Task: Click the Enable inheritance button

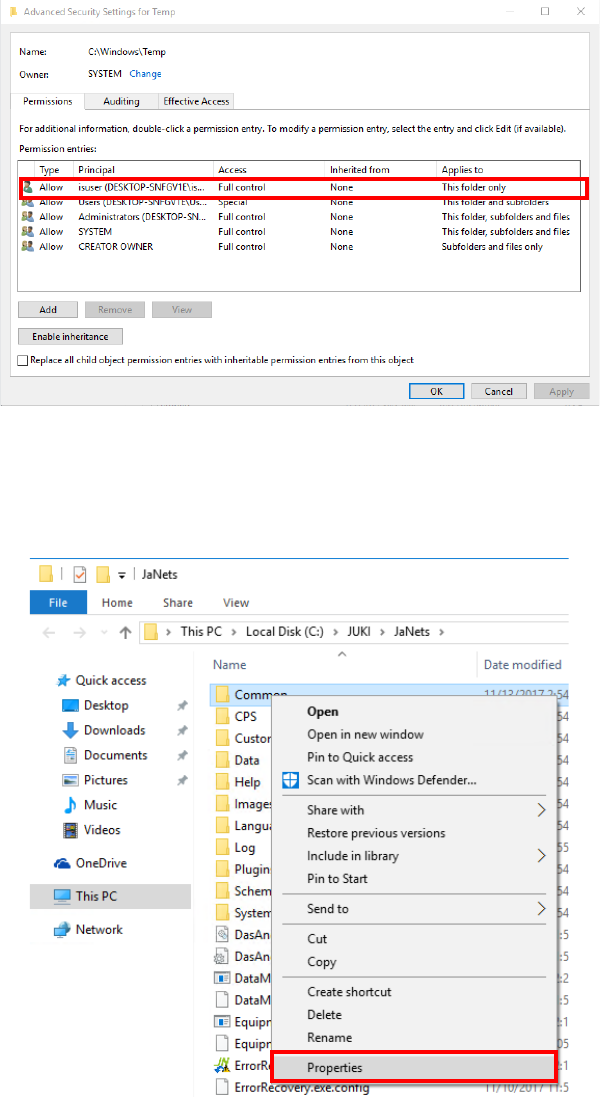Action: pyautogui.click(x=70, y=337)
